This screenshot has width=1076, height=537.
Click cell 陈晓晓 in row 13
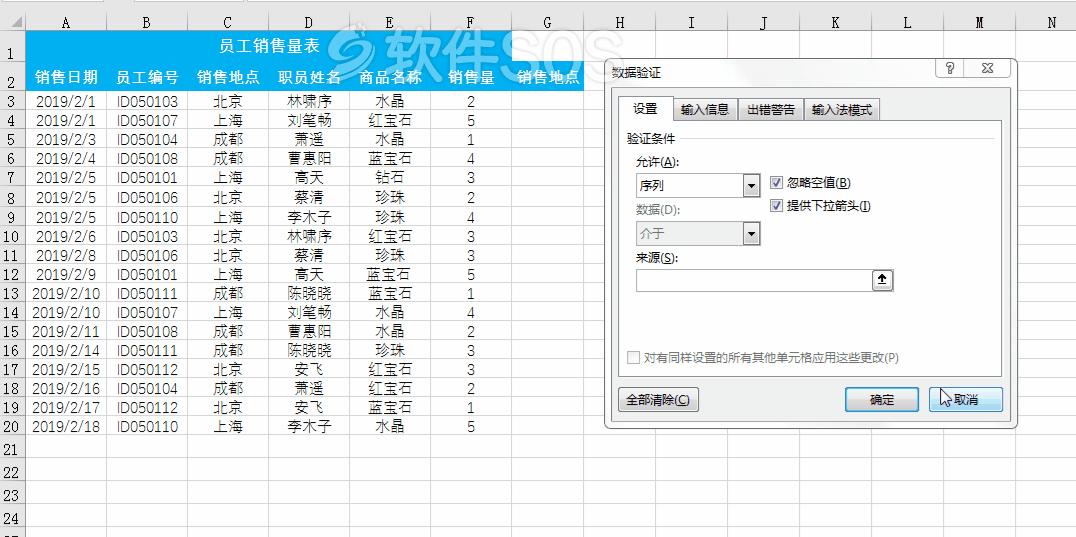pos(309,294)
